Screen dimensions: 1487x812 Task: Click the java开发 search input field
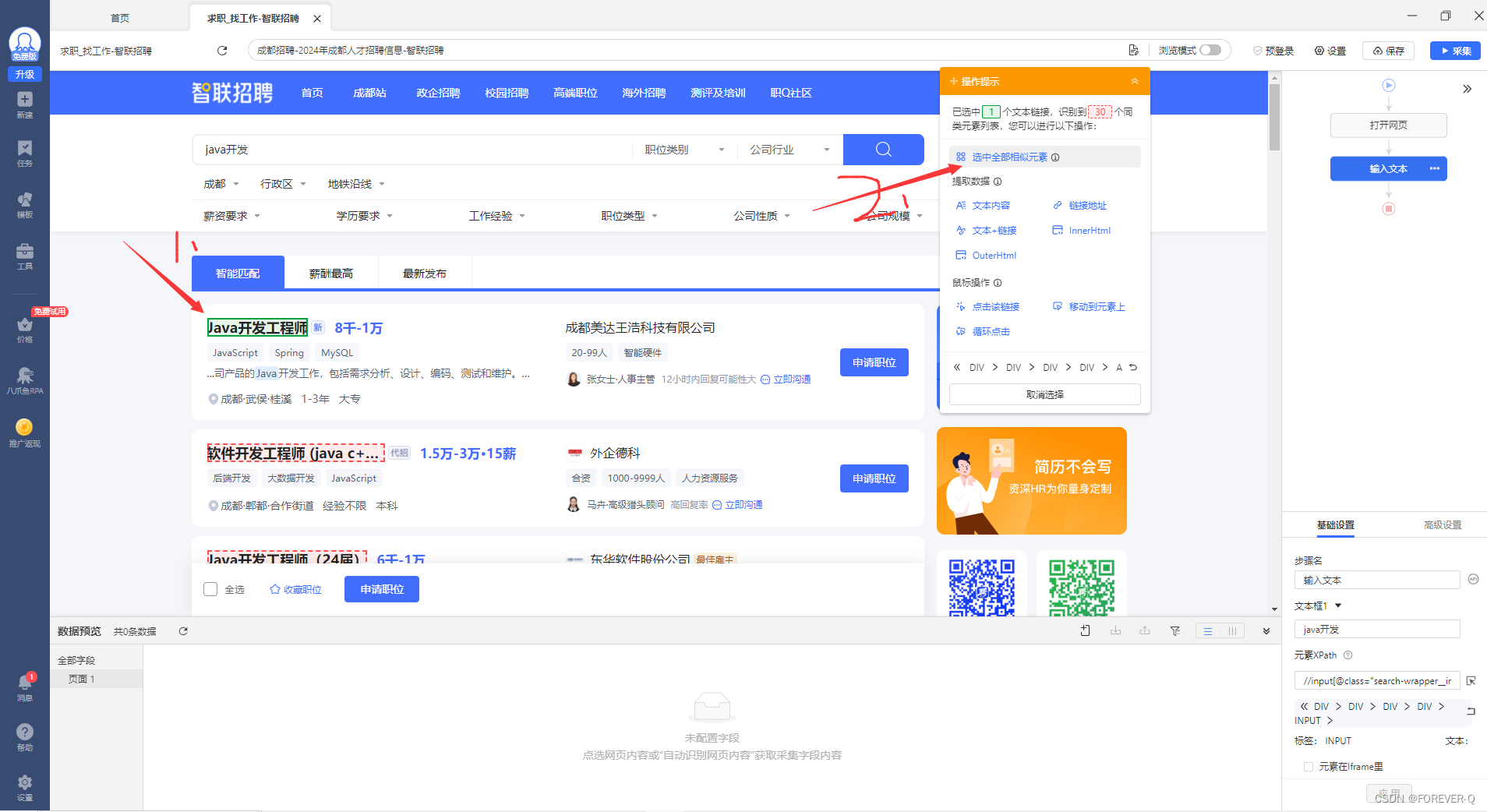click(x=412, y=150)
